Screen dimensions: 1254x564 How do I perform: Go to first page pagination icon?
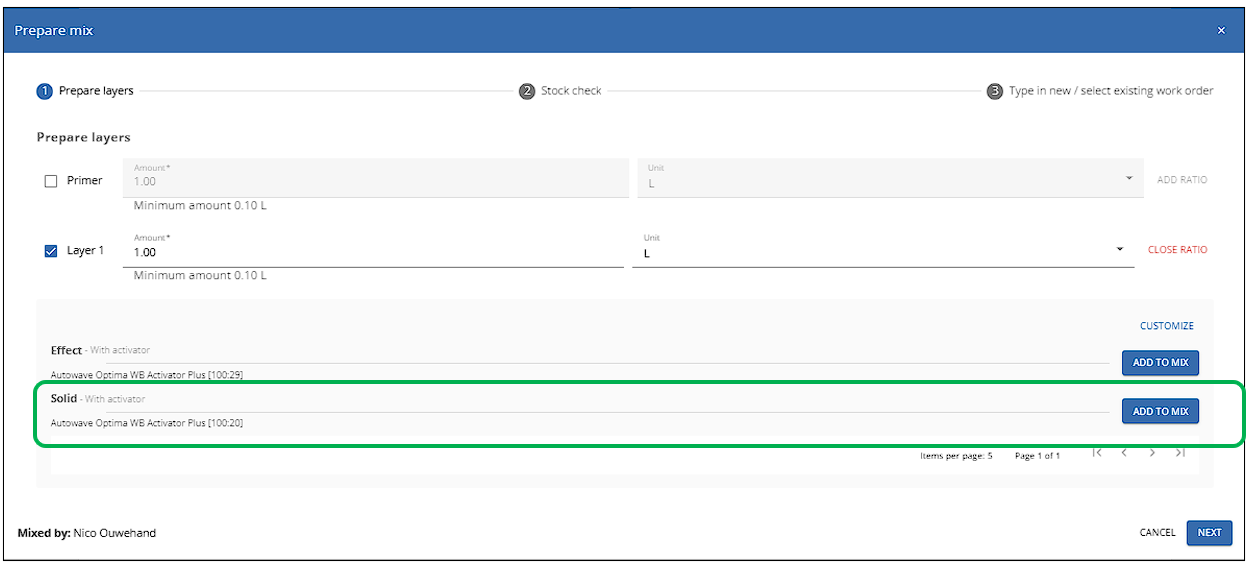click(x=1097, y=453)
